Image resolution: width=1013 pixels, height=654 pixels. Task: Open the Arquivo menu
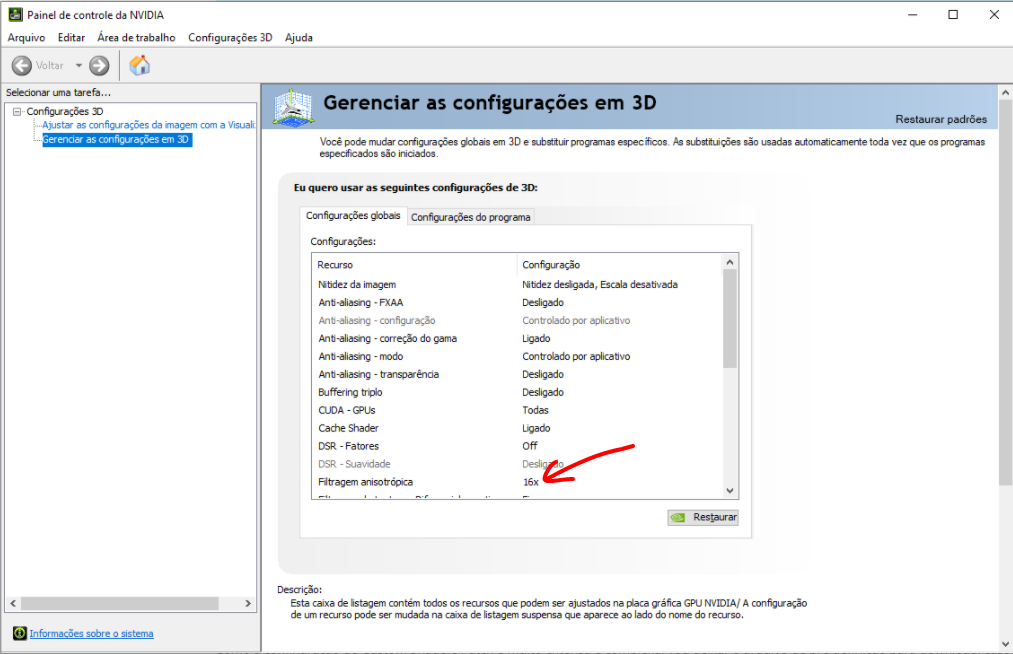point(26,37)
